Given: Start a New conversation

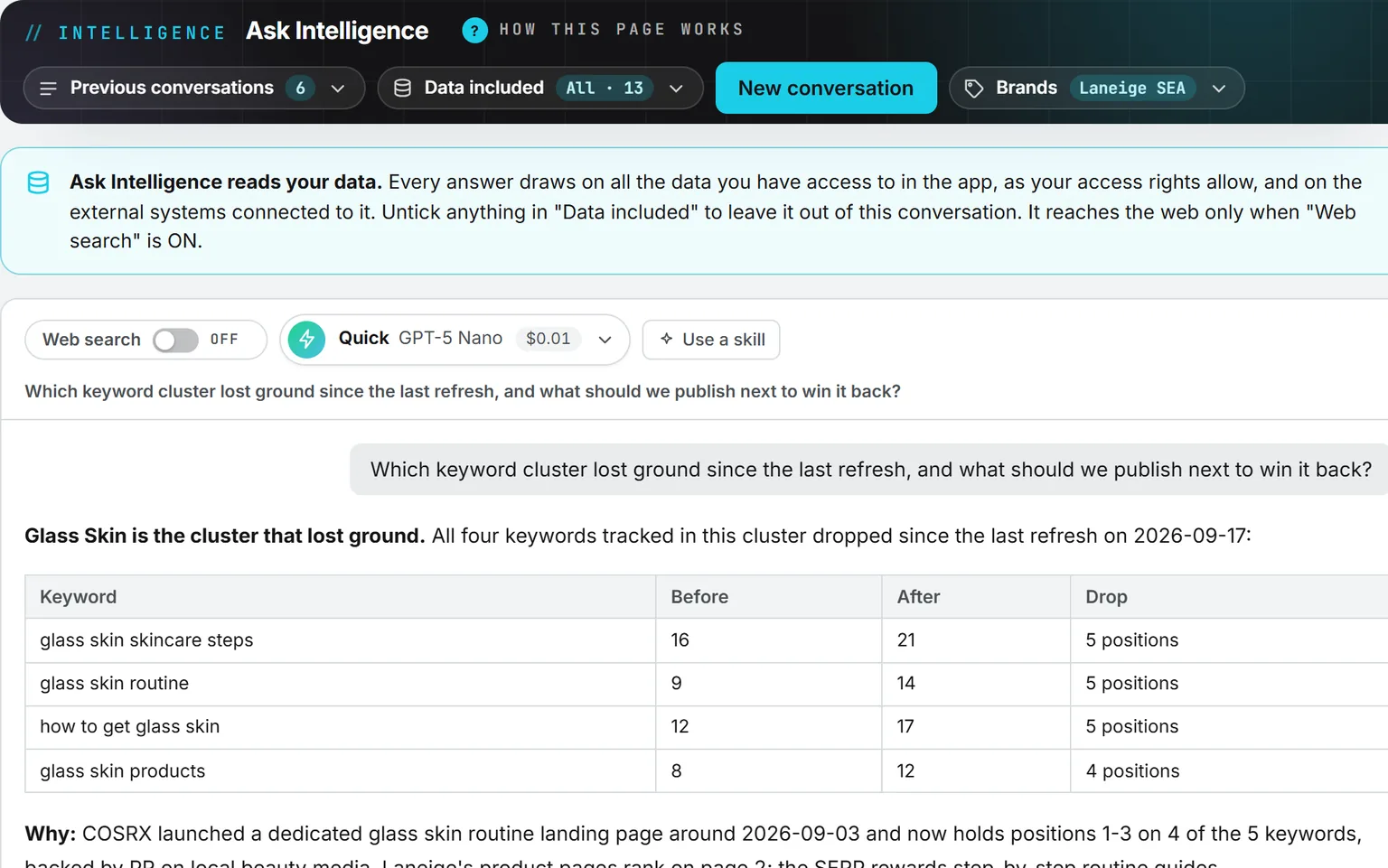Looking at the screenshot, I should click(826, 89).
